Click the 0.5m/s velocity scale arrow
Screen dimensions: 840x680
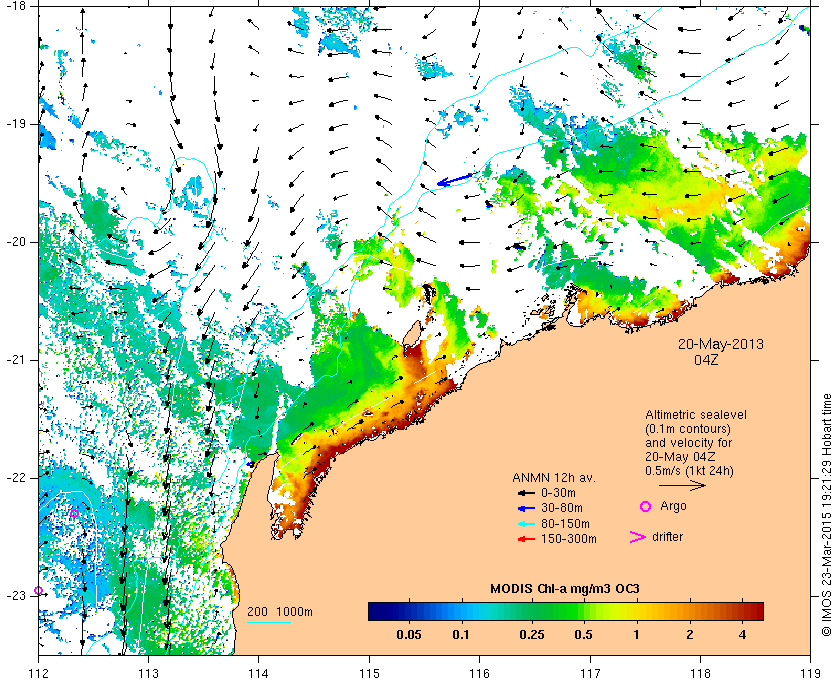pos(682,486)
